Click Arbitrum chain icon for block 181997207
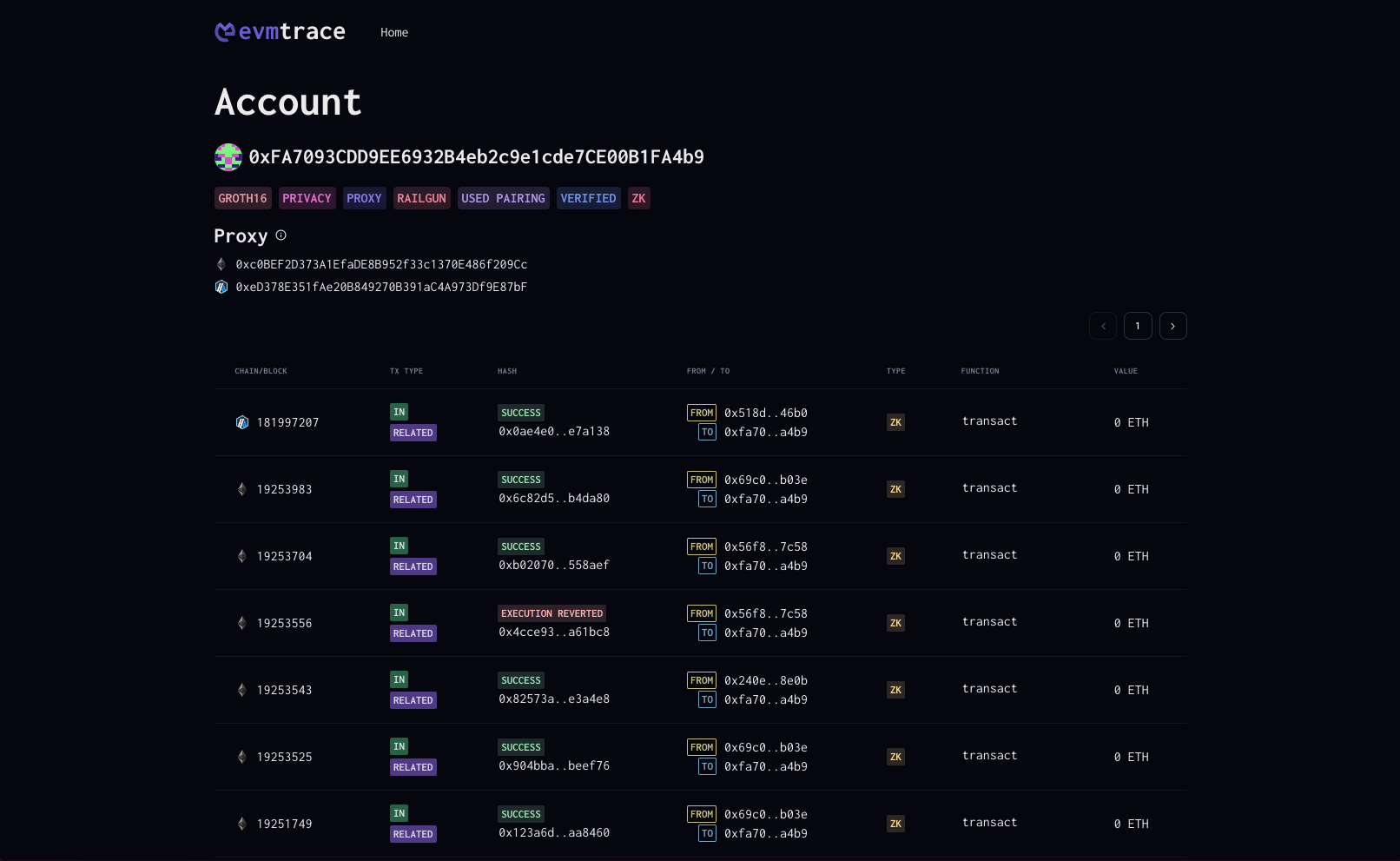Screen dimensions: 1400x861 point(242,422)
